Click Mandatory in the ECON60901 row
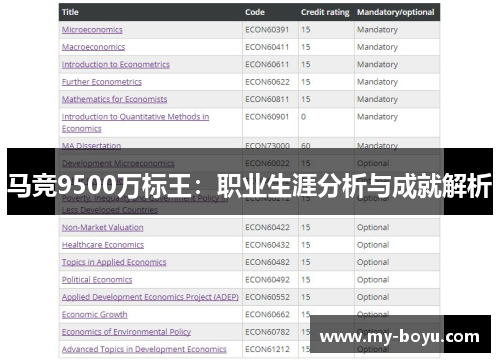 pos(377,117)
